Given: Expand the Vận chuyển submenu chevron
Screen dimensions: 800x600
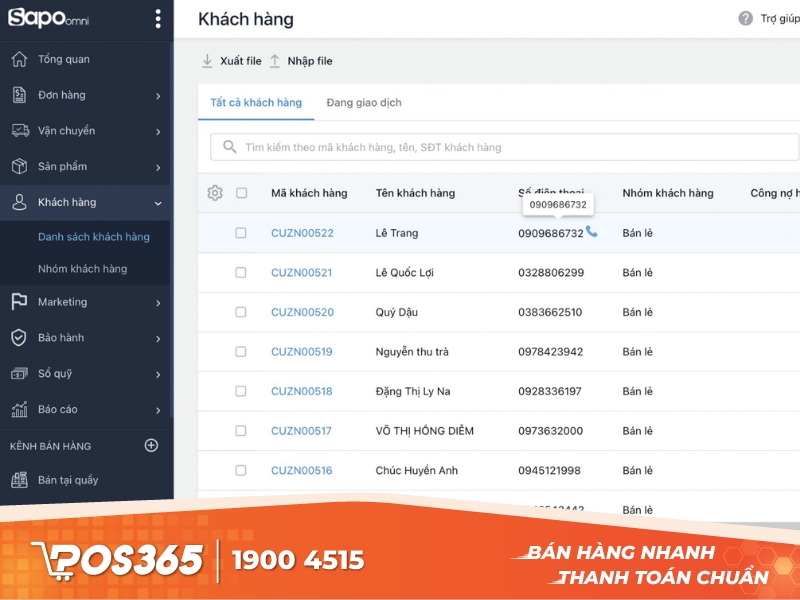Looking at the screenshot, I should pos(158,132).
